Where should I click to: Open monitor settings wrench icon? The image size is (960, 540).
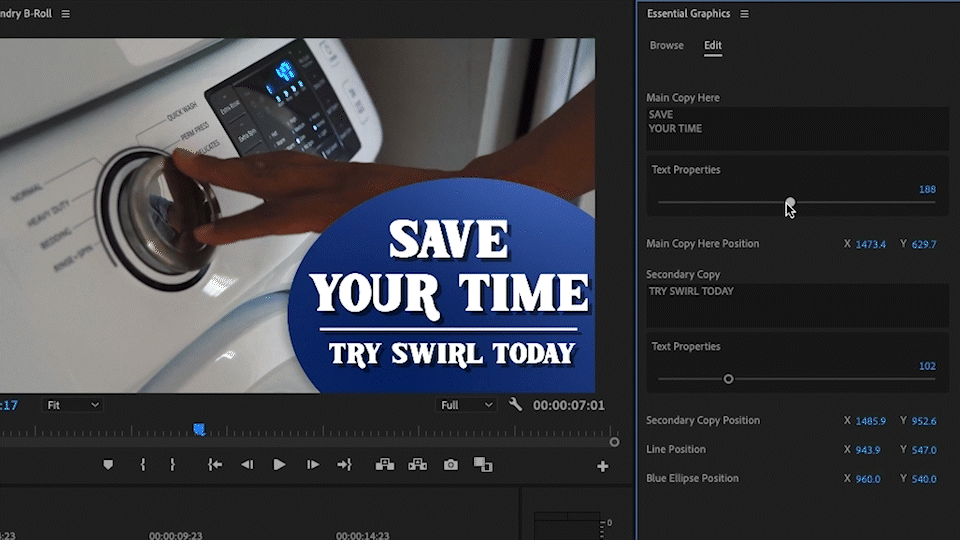tap(515, 404)
